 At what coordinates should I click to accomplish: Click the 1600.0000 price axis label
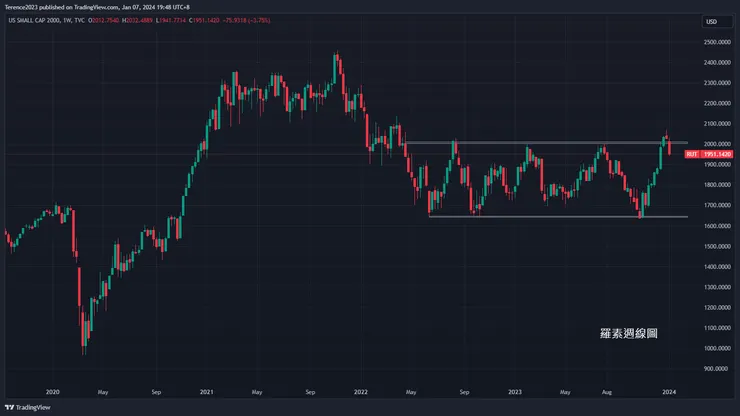click(x=717, y=226)
